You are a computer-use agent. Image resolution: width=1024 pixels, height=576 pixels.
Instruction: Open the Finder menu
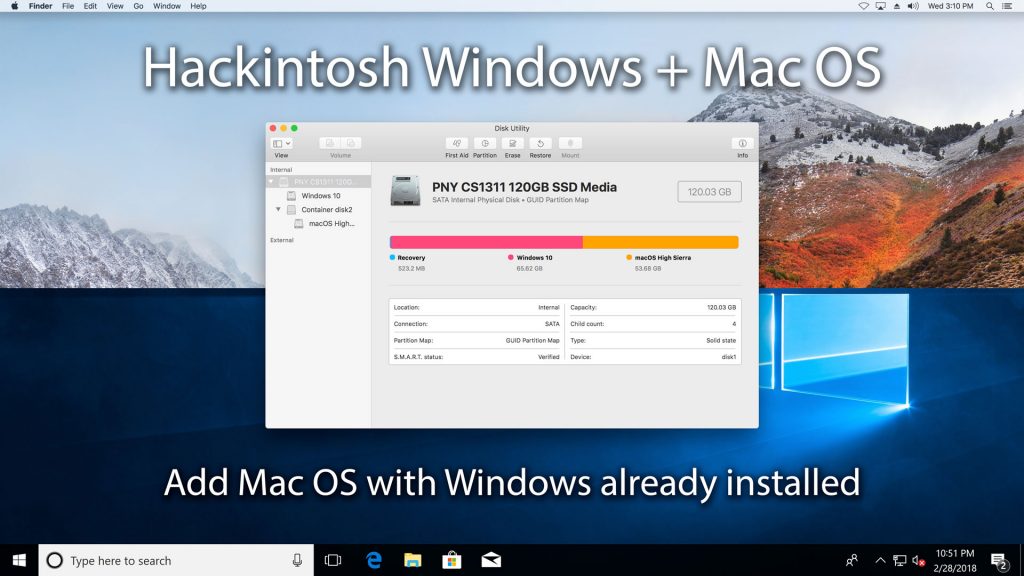tap(40, 6)
